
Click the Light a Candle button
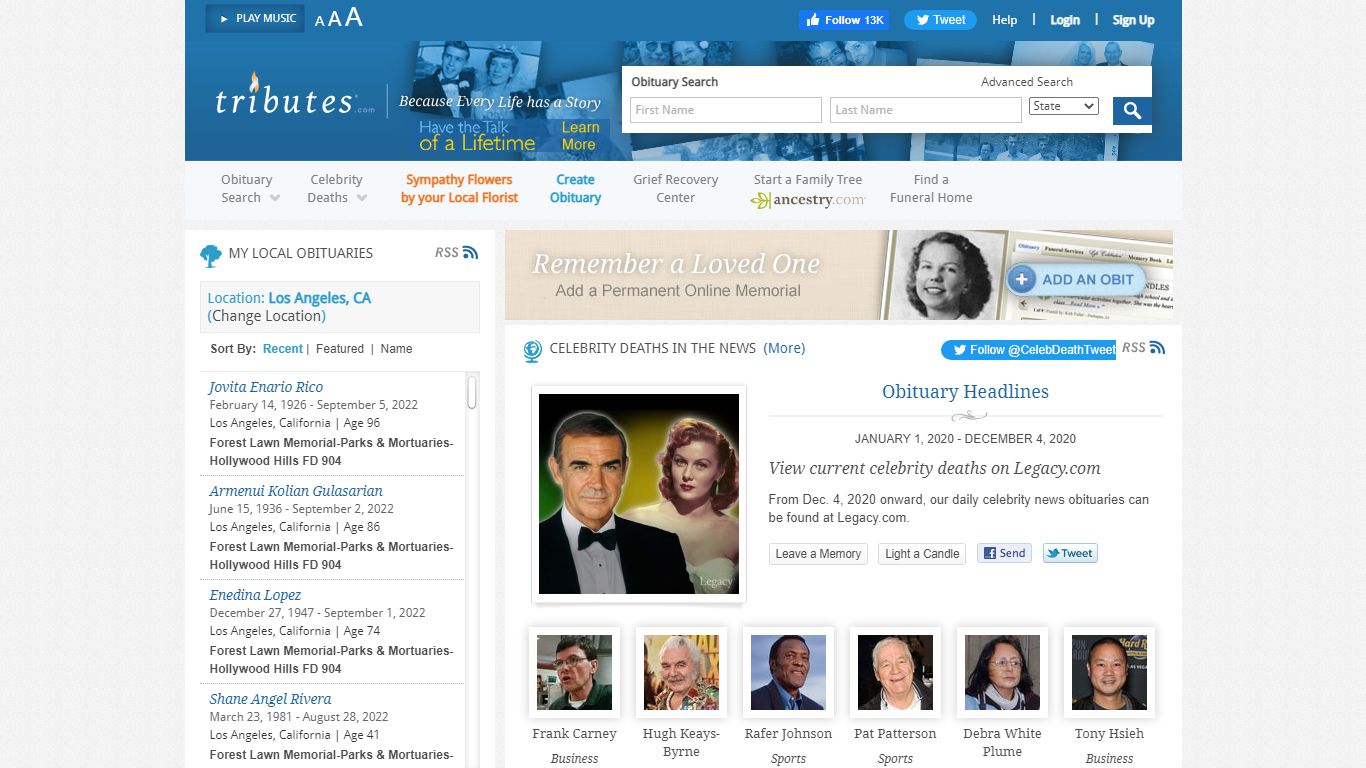pyautogui.click(x=922, y=554)
